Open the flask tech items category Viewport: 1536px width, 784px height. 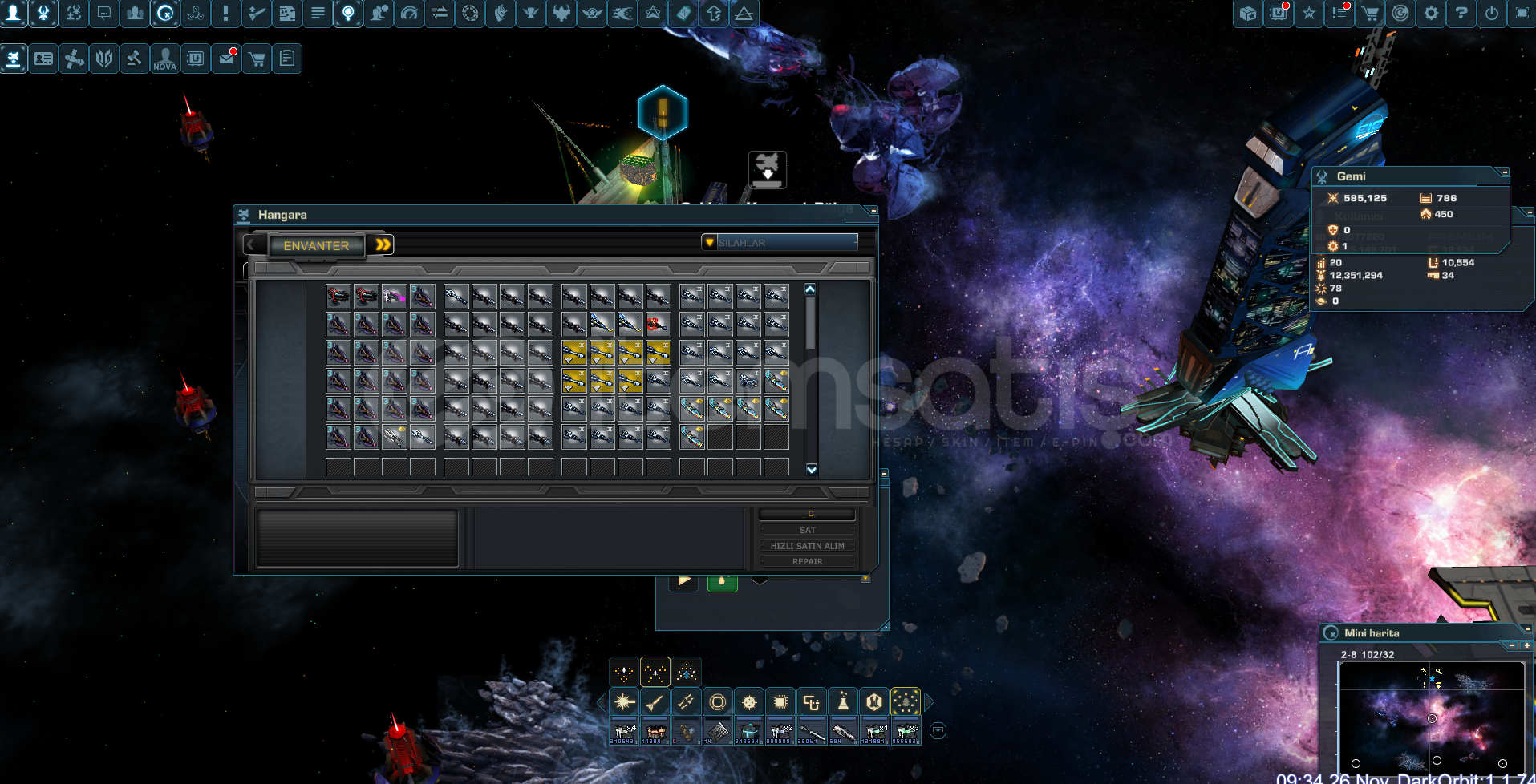(843, 703)
